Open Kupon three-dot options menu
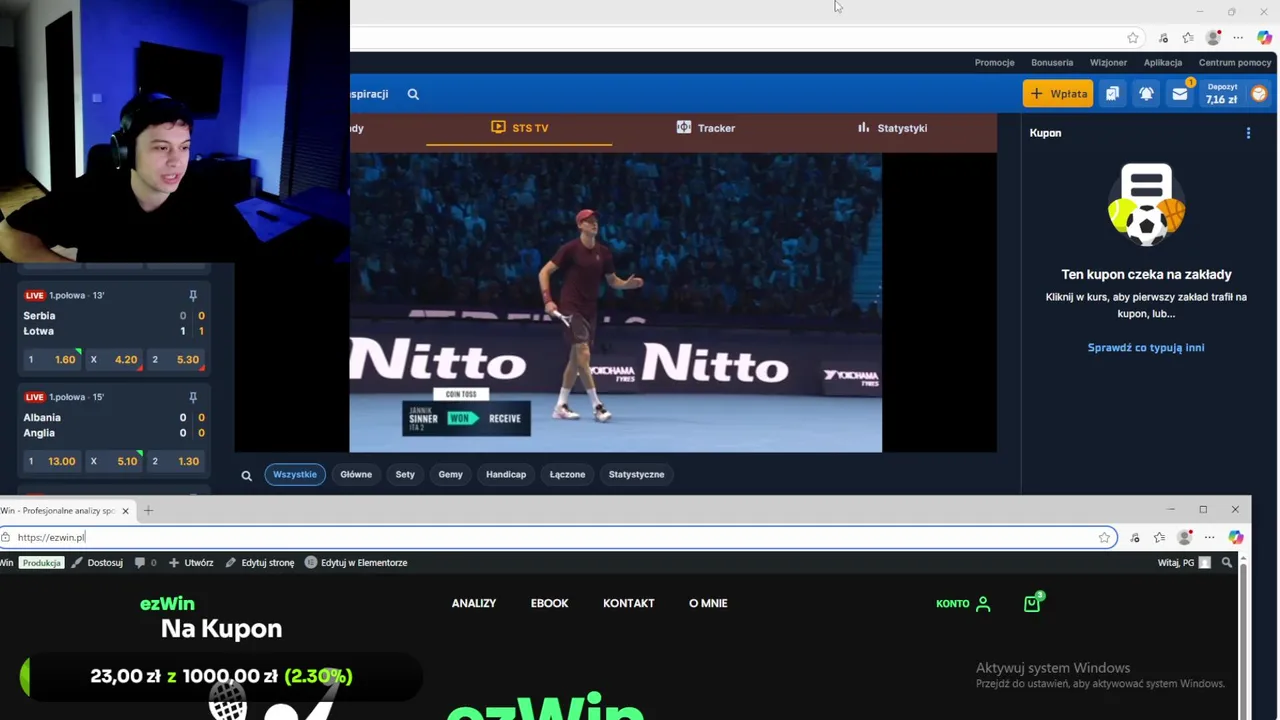 [x=1248, y=133]
